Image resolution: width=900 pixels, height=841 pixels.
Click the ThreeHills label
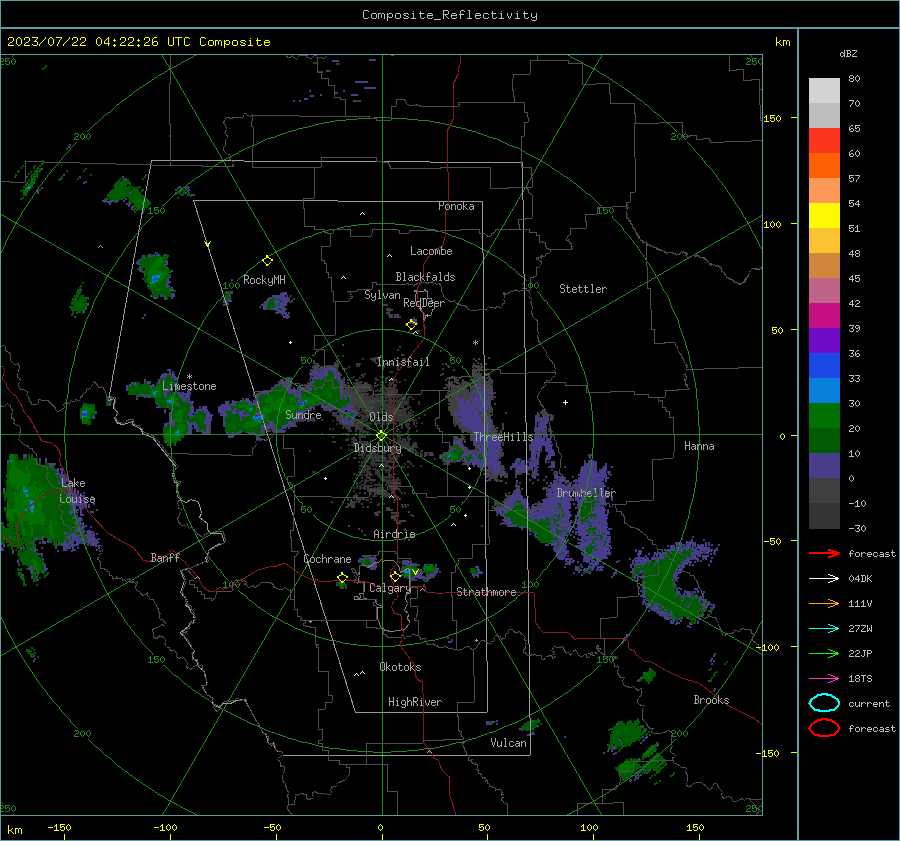[x=503, y=437]
